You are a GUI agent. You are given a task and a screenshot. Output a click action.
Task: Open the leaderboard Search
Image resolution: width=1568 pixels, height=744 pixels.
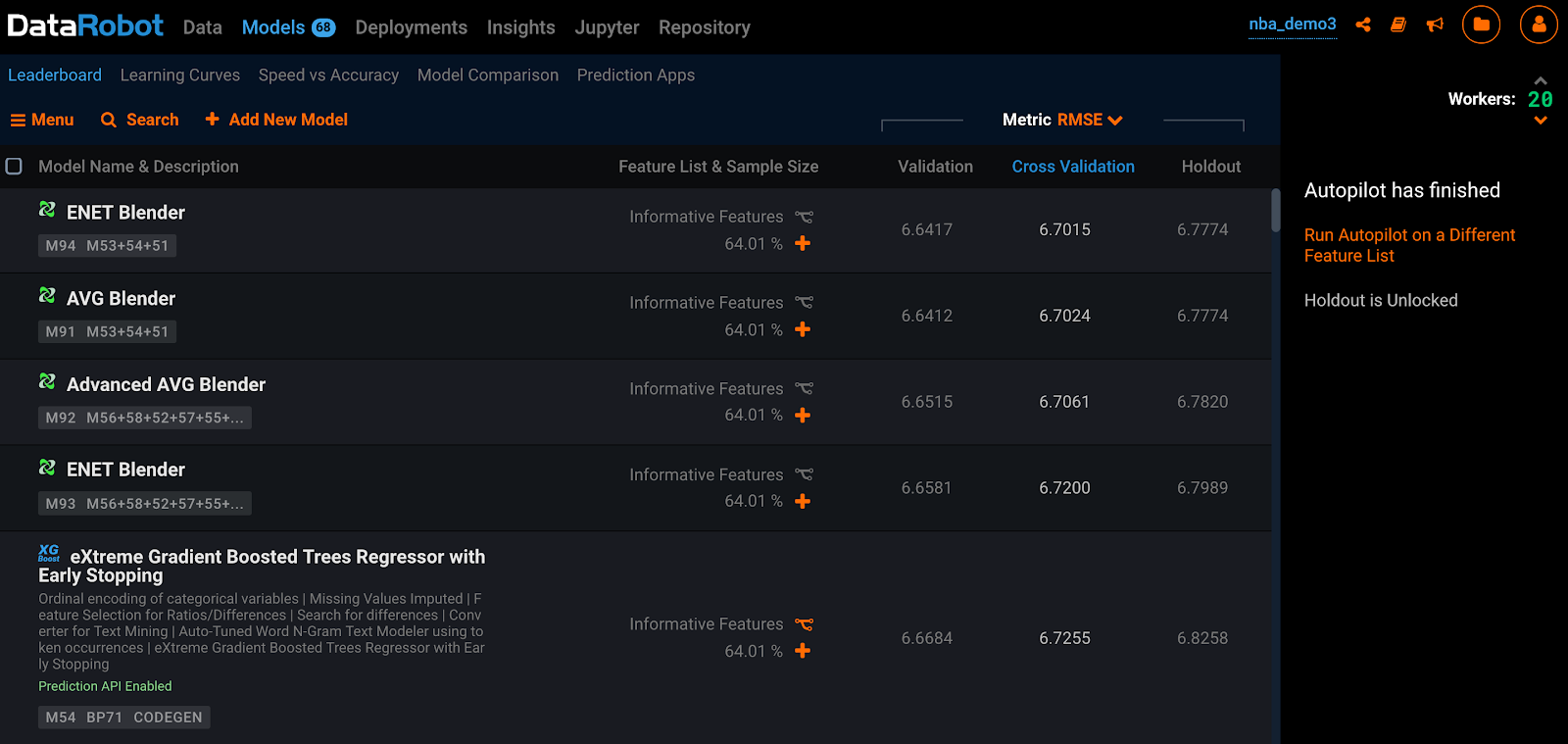point(140,120)
